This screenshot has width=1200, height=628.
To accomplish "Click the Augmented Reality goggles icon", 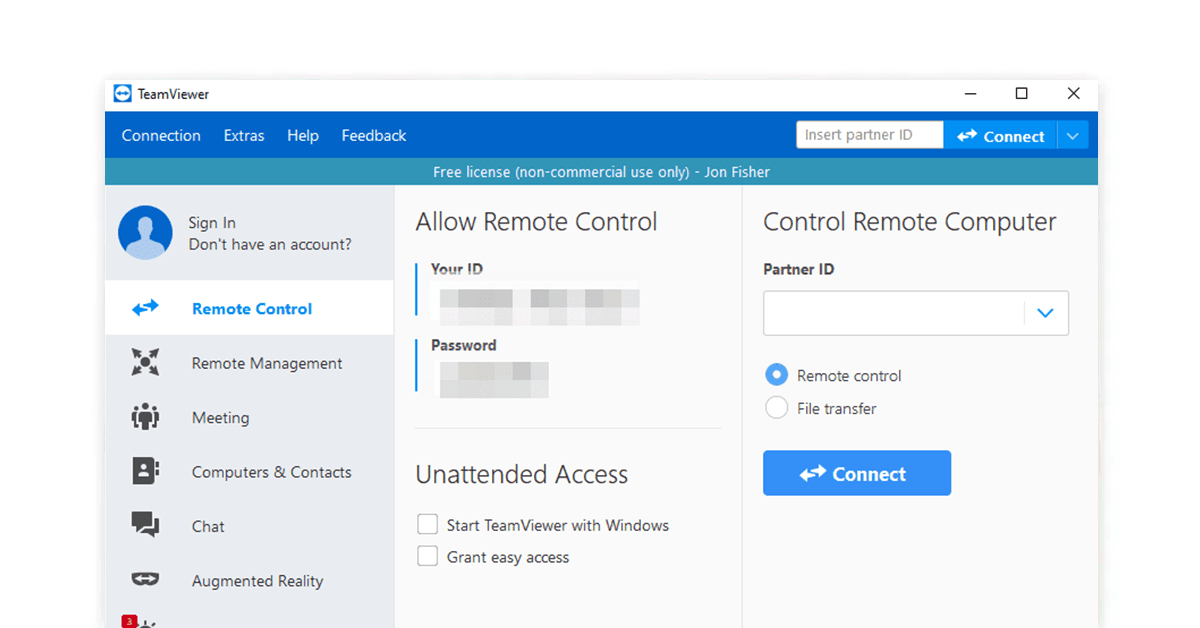I will click(x=145, y=580).
